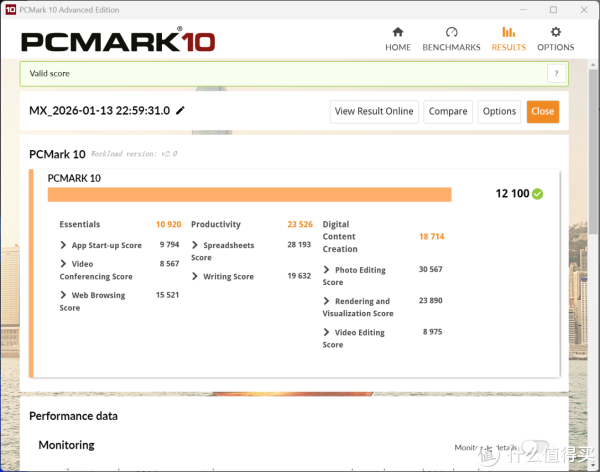Click the Results bar chart icon
The width and height of the screenshot is (600, 472).
coord(508,32)
